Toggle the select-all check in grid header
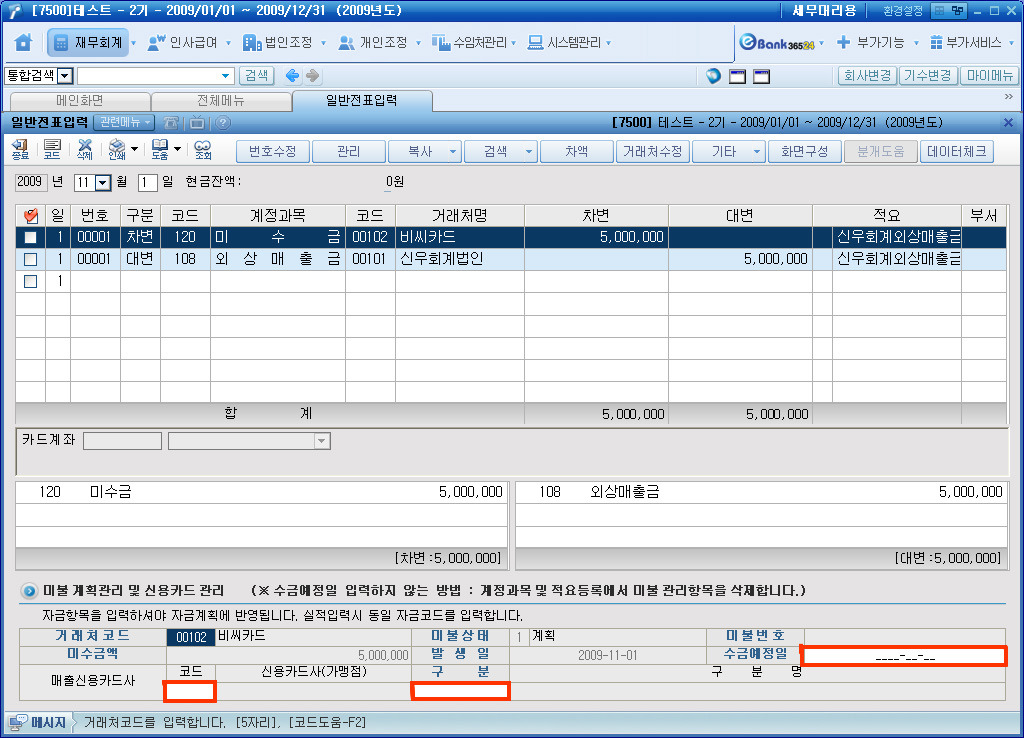Image resolution: width=1024 pixels, height=738 pixels. pos(30,216)
